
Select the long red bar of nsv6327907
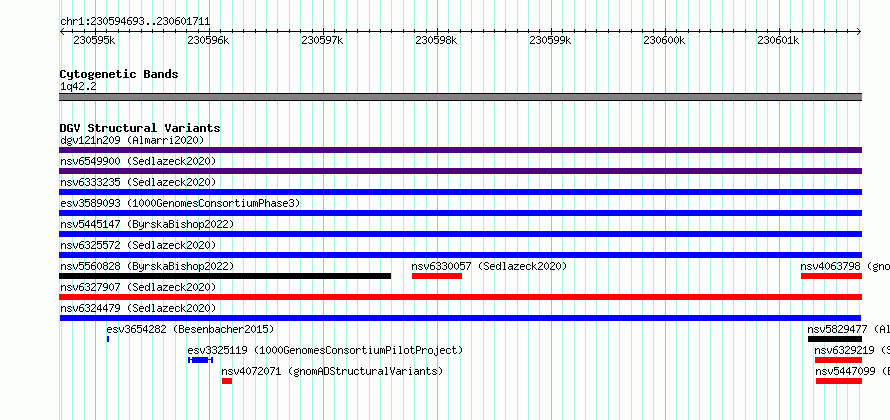[461, 297]
